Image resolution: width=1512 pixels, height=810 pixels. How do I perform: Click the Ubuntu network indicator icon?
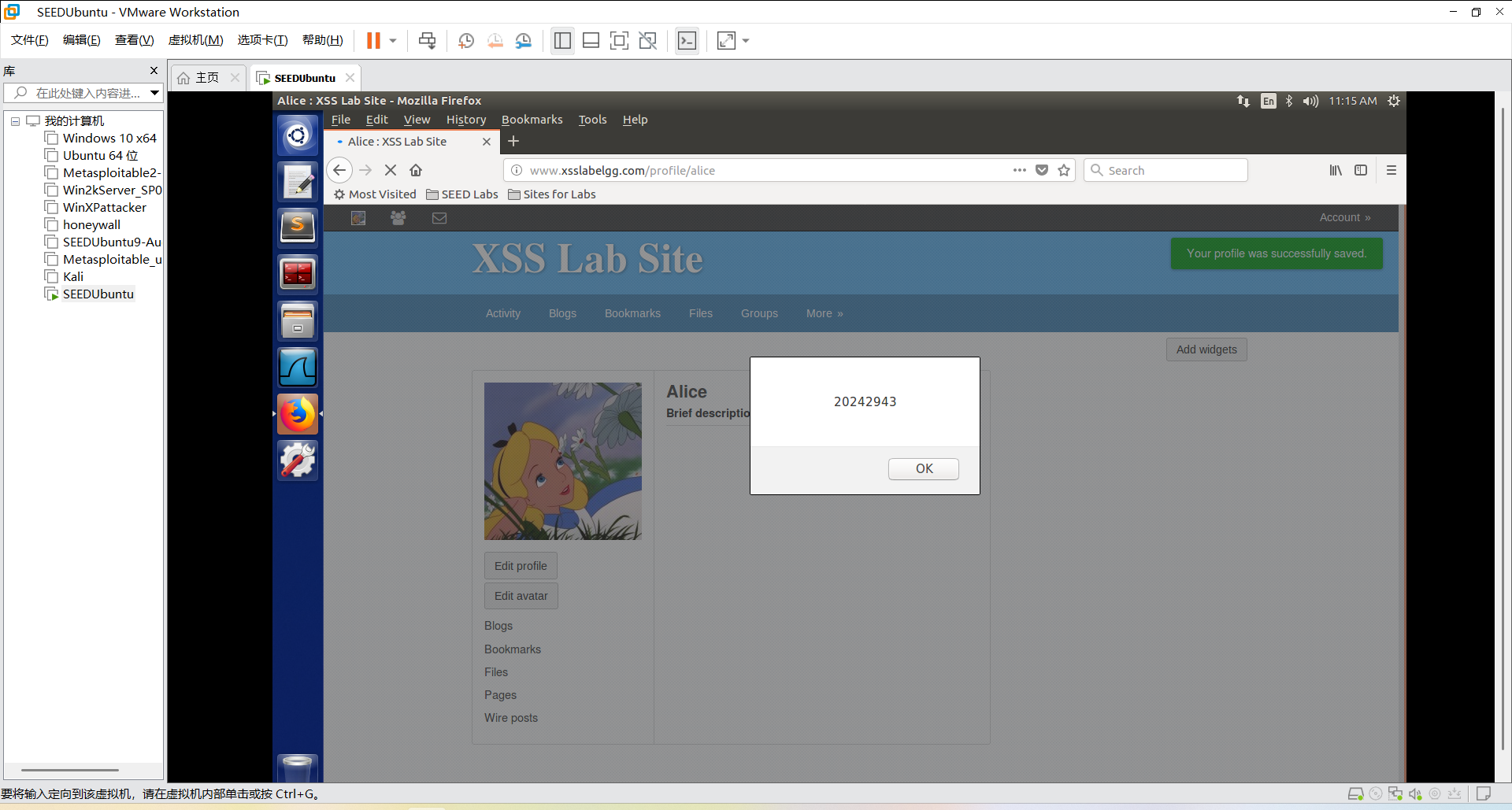coord(1243,101)
